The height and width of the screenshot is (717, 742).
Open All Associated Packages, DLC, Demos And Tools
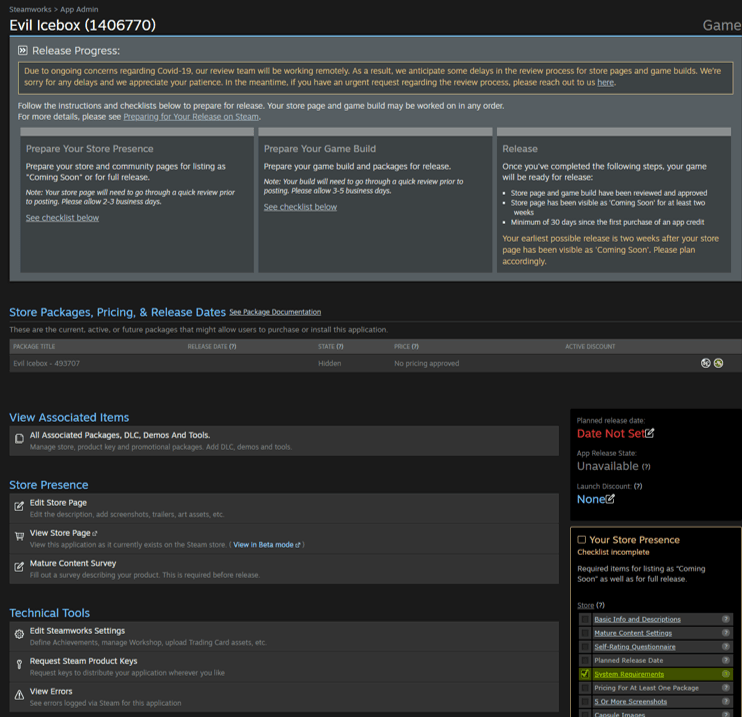click(x=120, y=435)
